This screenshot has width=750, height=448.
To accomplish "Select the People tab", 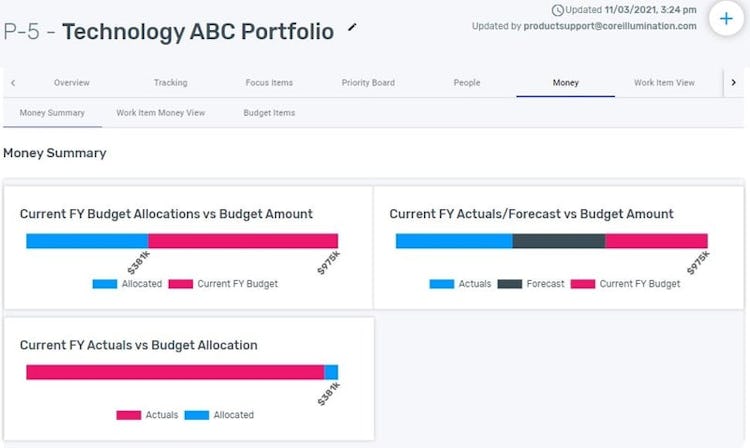I will [x=466, y=83].
